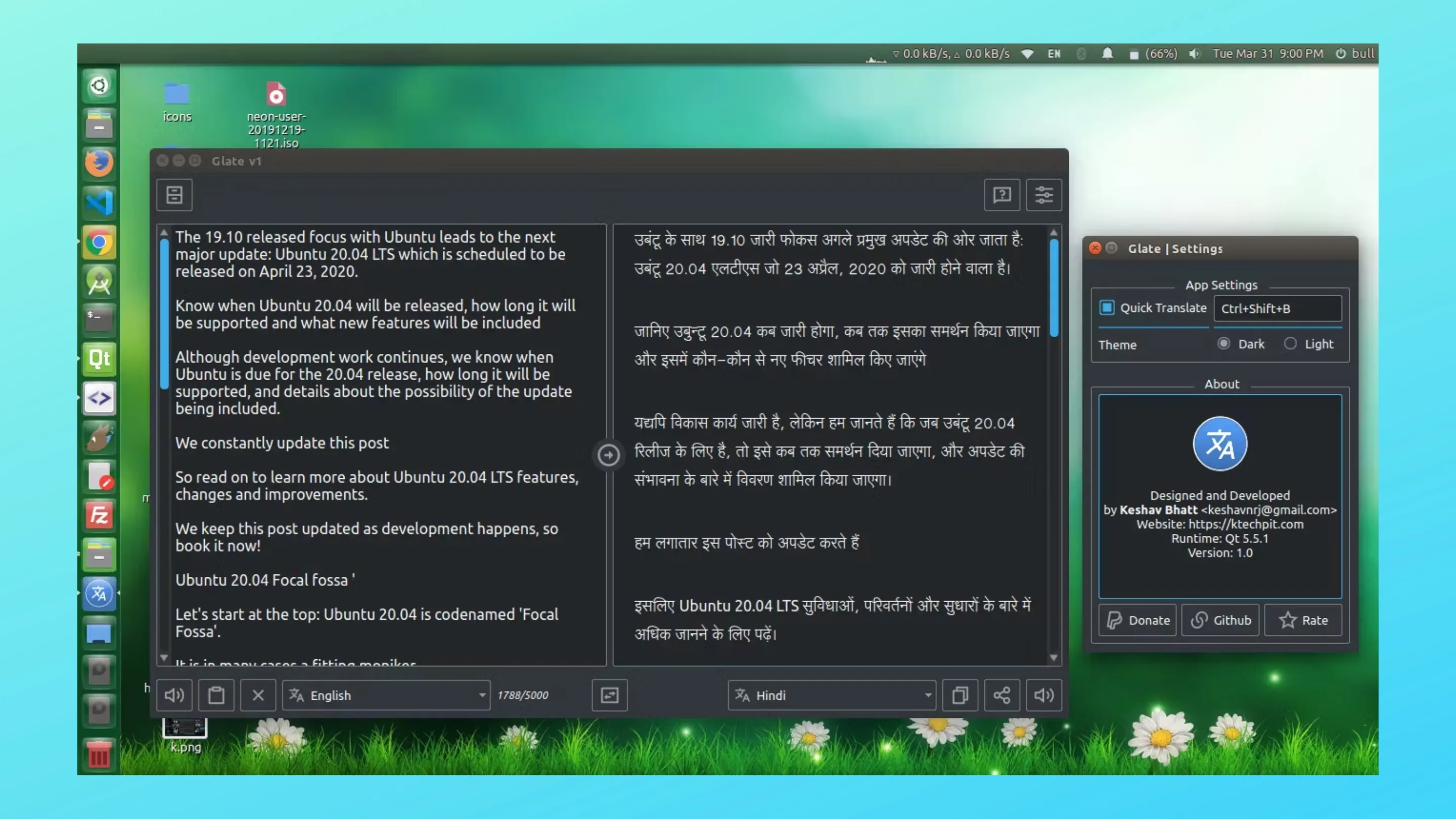Listen to the translated text via speaker icon

click(x=1043, y=695)
